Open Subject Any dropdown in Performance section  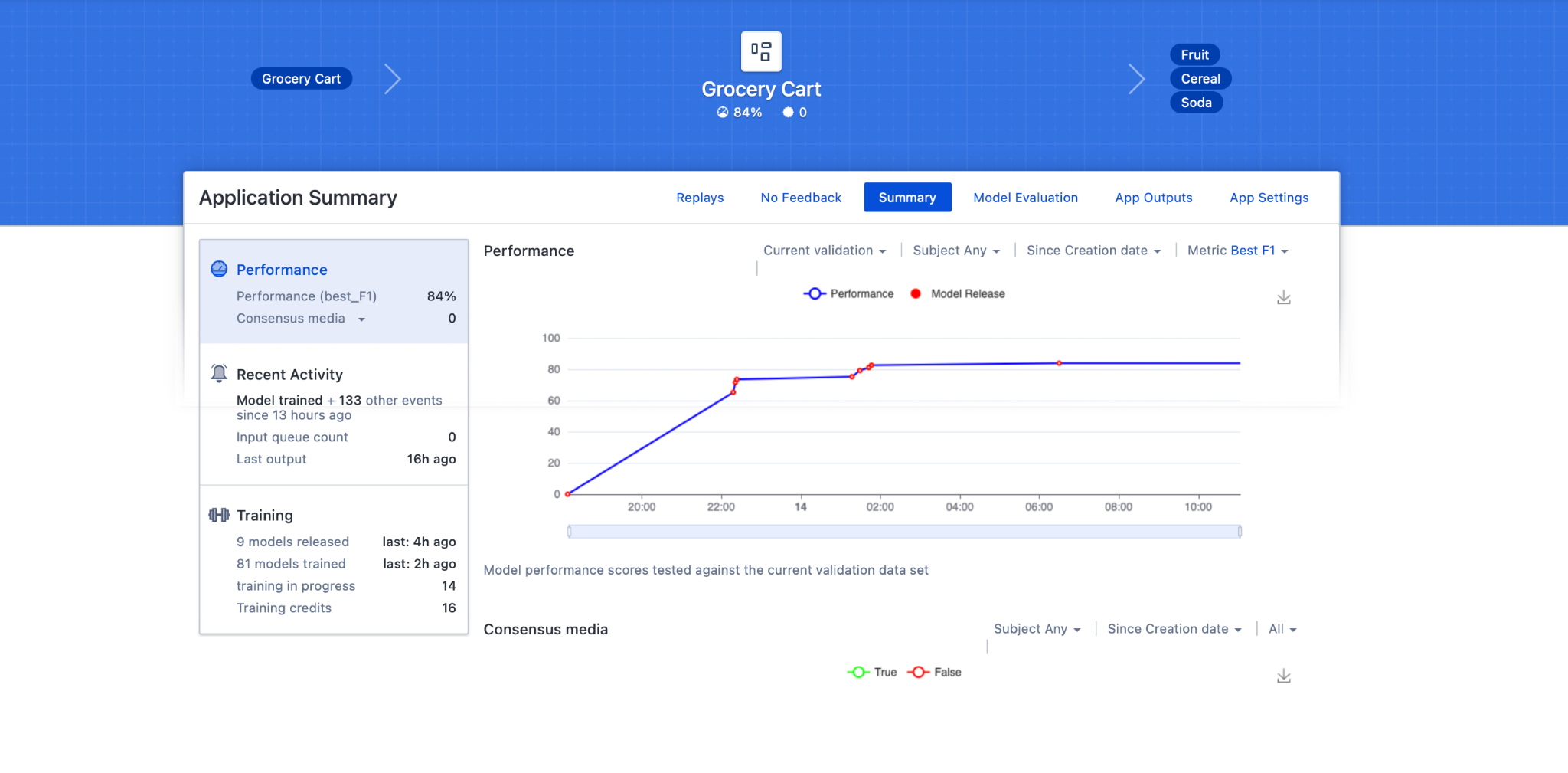coord(956,251)
